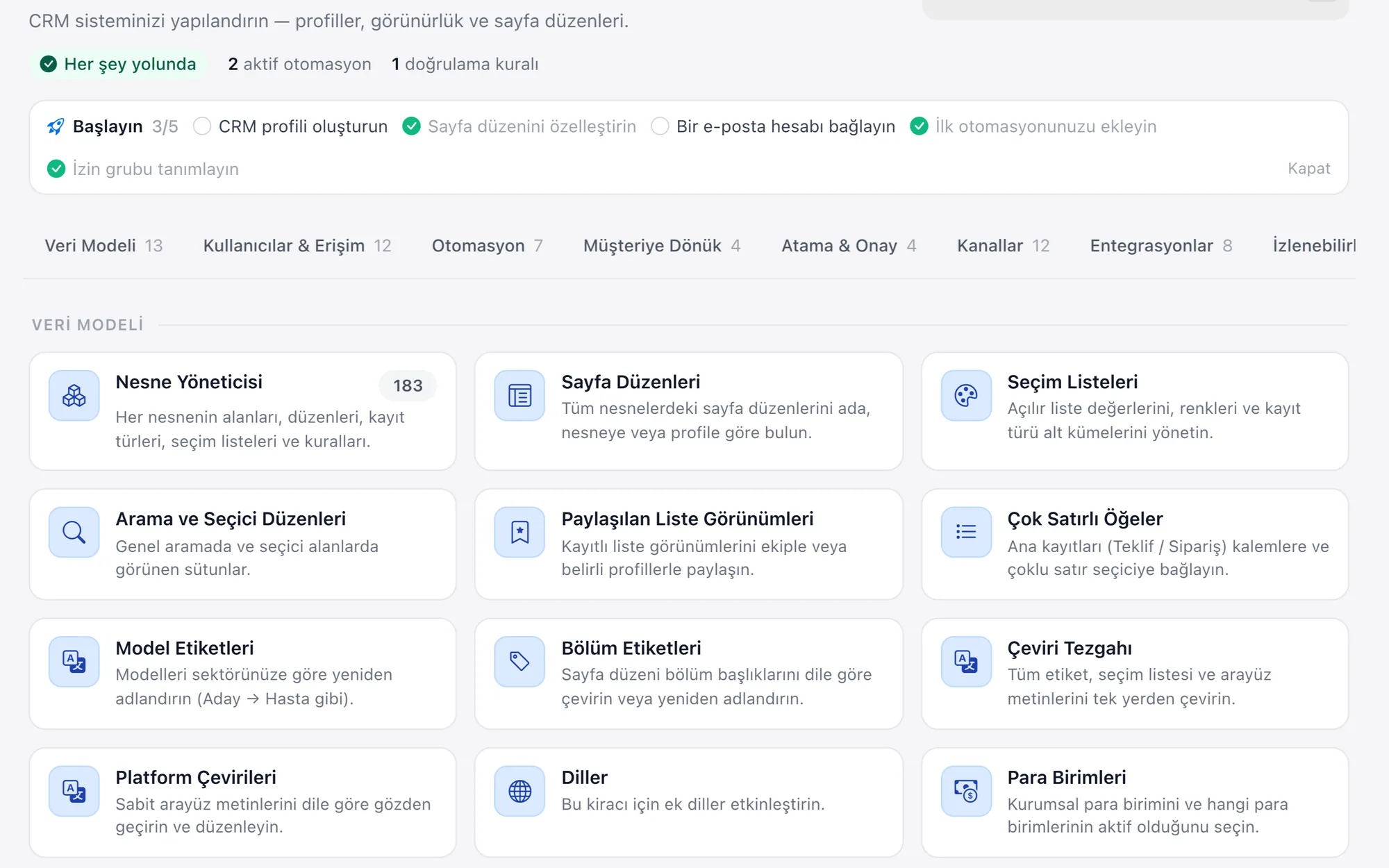Click the Sayfa Düzenleri layout icon
Viewport: 1389px width, 868px height.
[519, 396]
